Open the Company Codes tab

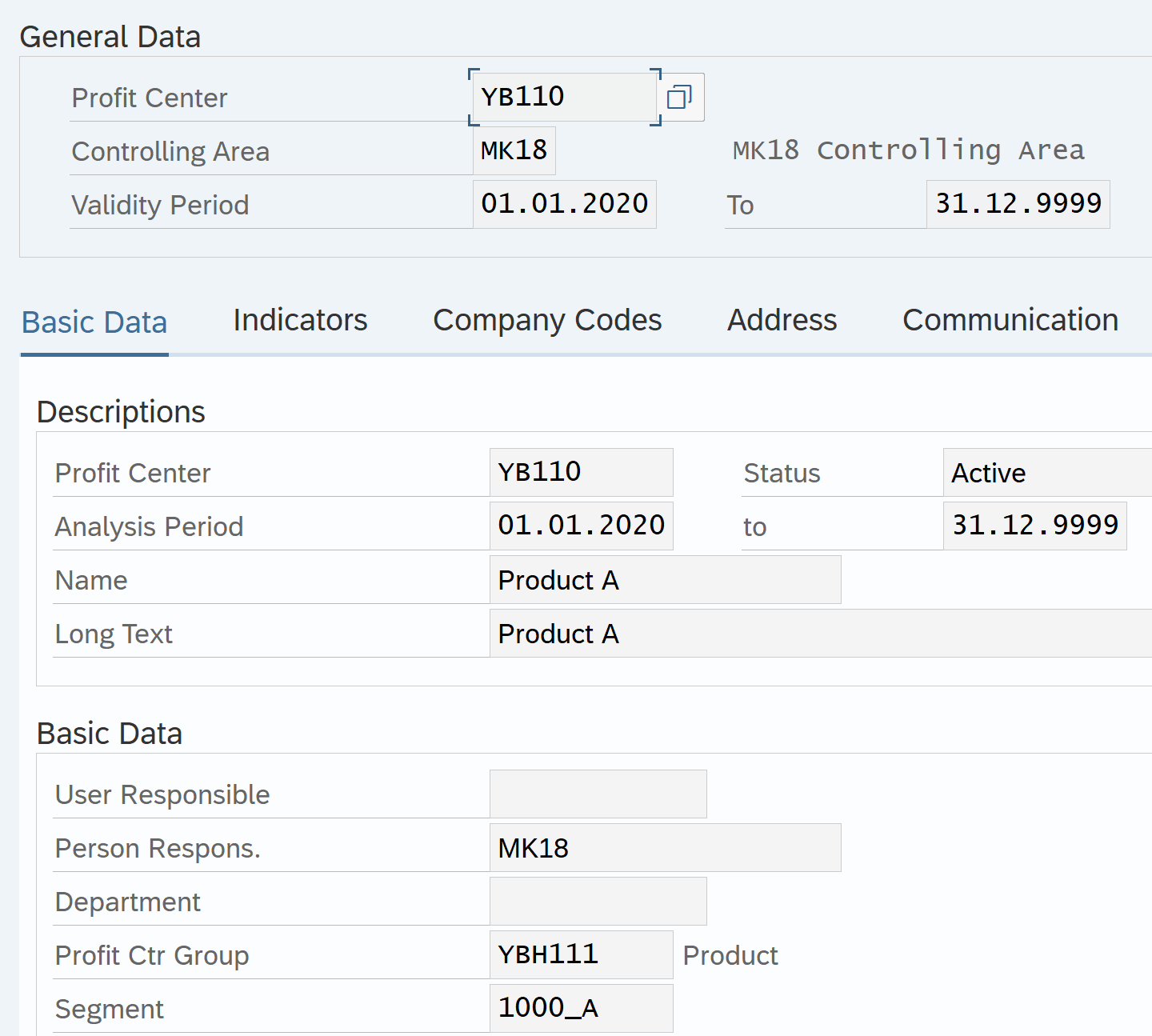(x=547, y=320)
